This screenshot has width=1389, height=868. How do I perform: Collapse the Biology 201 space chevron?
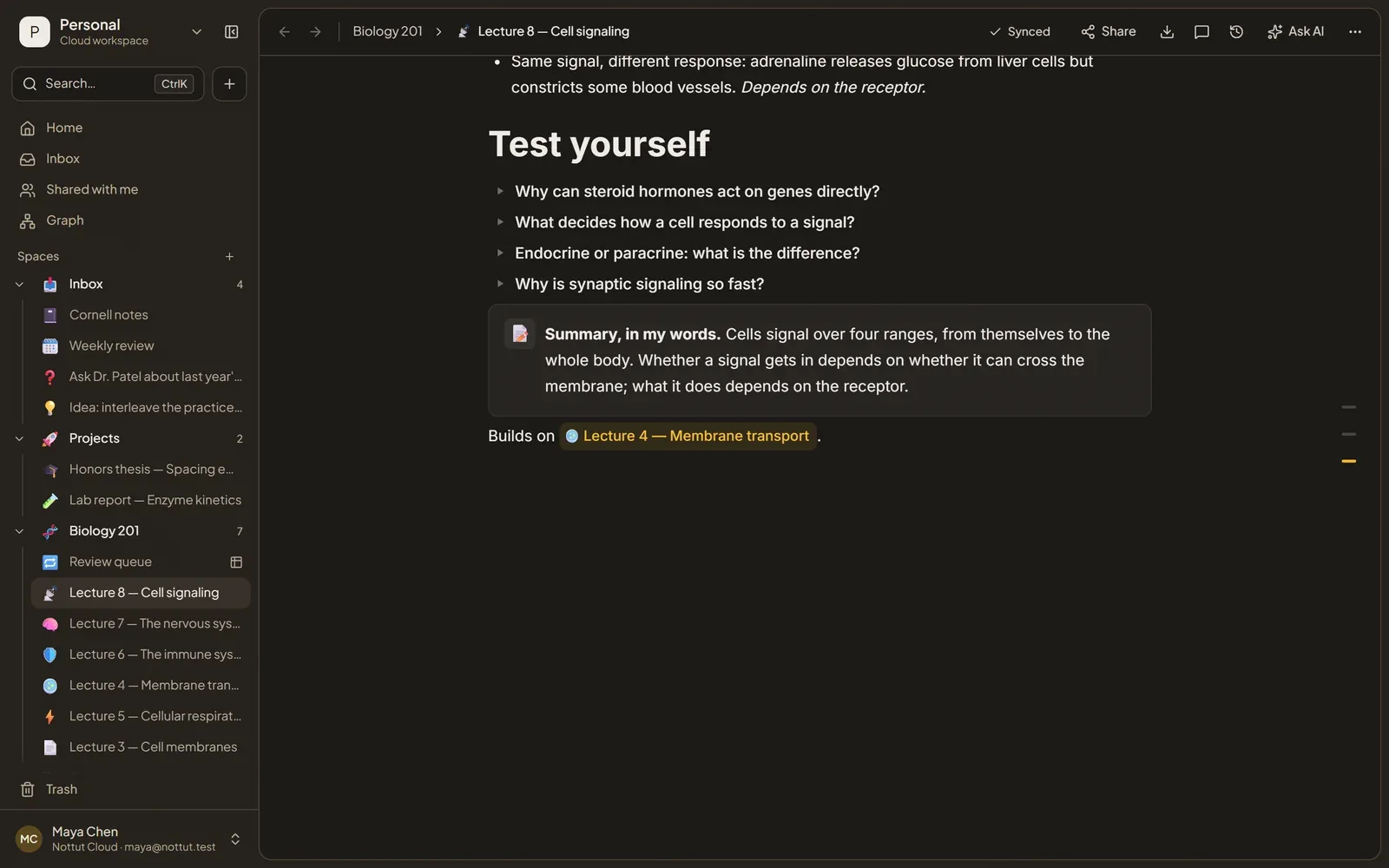point(20,531)
